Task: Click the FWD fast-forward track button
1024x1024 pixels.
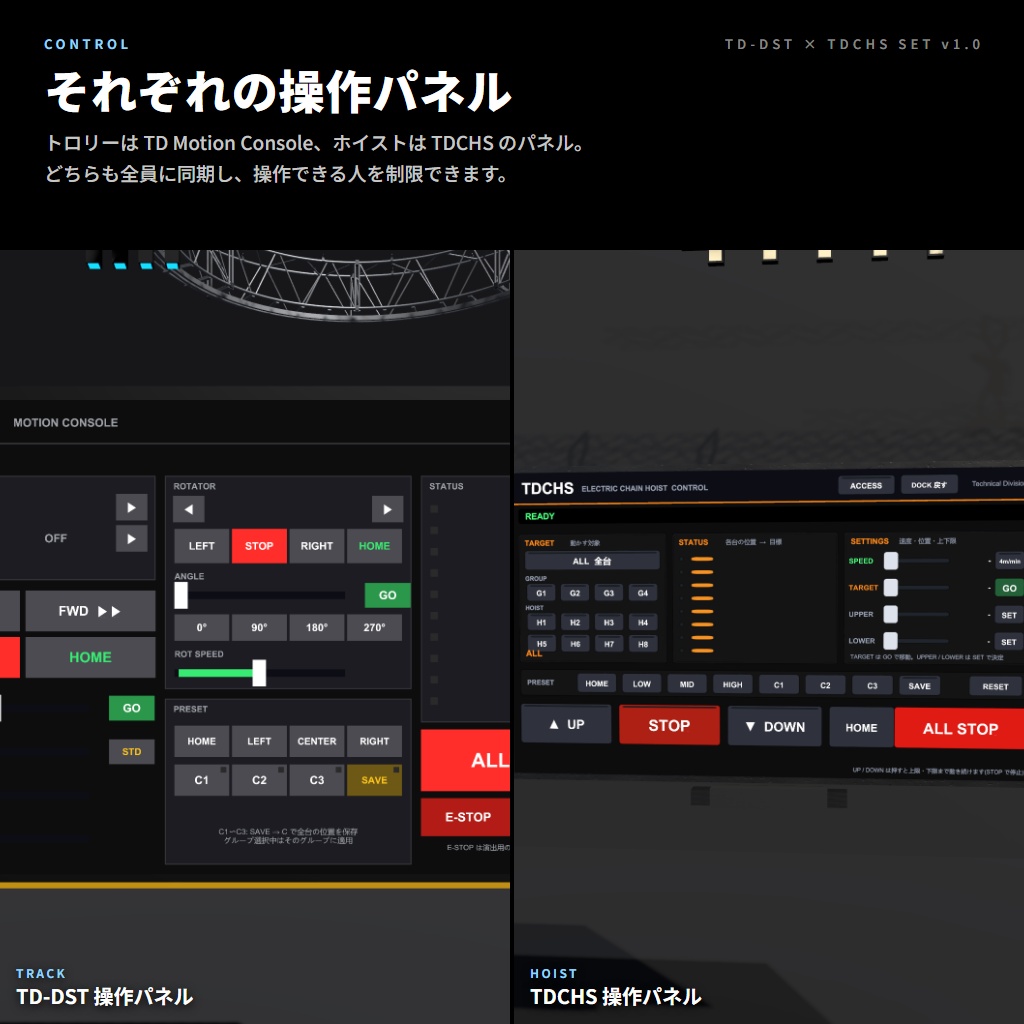Action: pos(90,611)
